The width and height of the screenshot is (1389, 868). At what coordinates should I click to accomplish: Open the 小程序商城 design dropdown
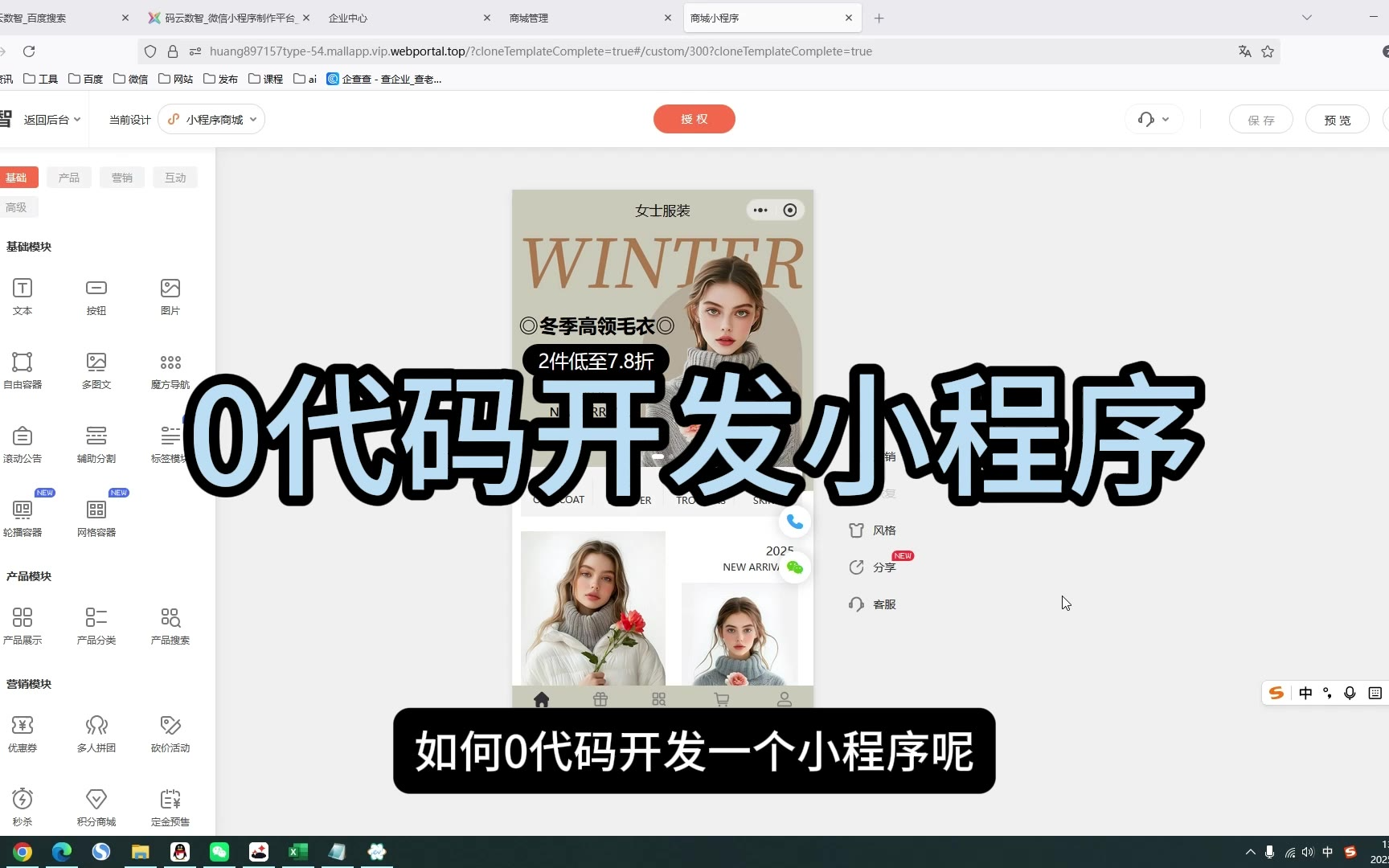pyautogui.click(x=212, y=120)
